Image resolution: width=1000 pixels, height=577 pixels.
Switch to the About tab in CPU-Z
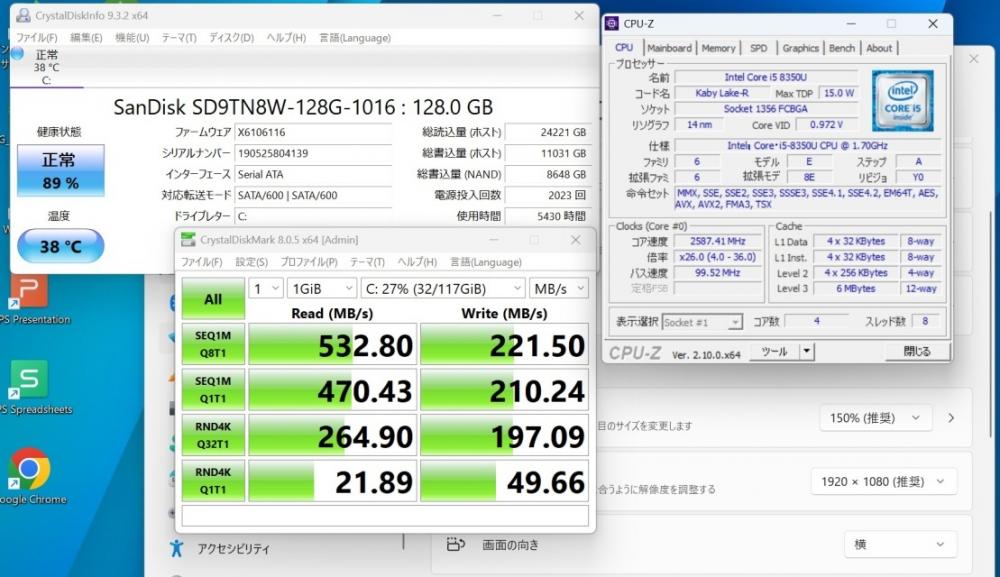coord(879,48)
